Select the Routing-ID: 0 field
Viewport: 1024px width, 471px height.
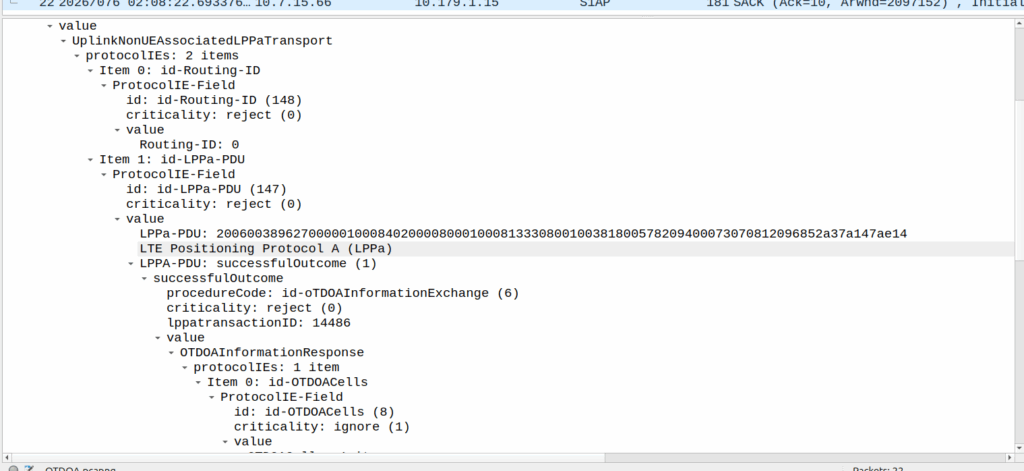188,144
